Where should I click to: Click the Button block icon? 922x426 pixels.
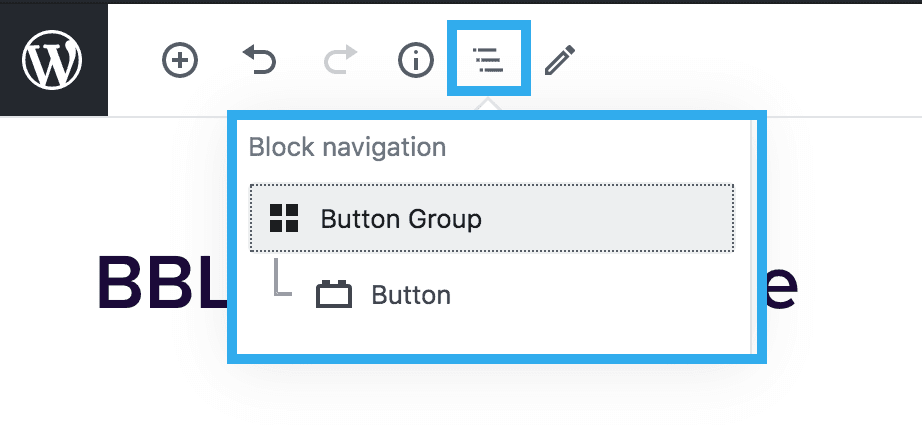coord(334,295)
